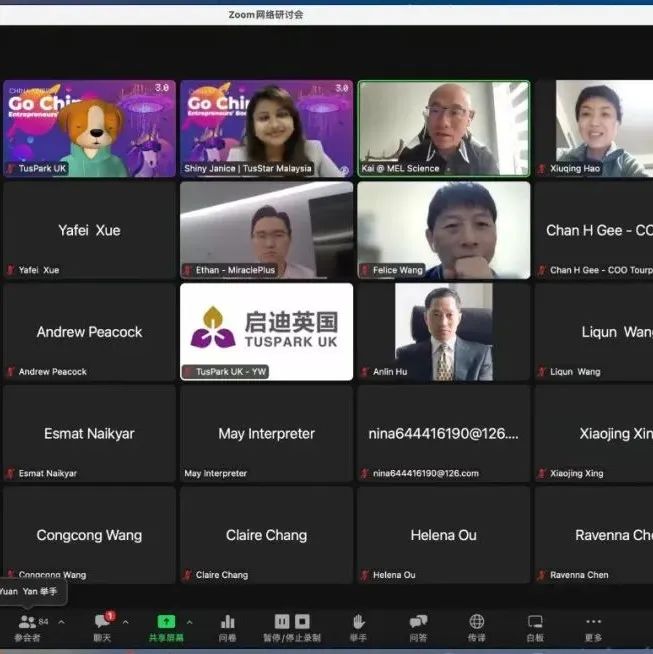Select the Xiaojing Xing participant tile

pyautogui.click(x=594, y=433)
